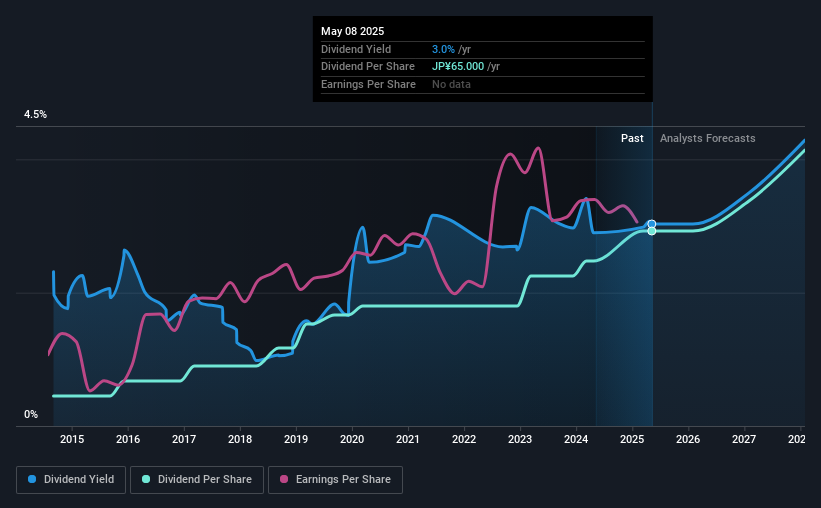Select the 2018 label on the x-axis

coord(240,439)
